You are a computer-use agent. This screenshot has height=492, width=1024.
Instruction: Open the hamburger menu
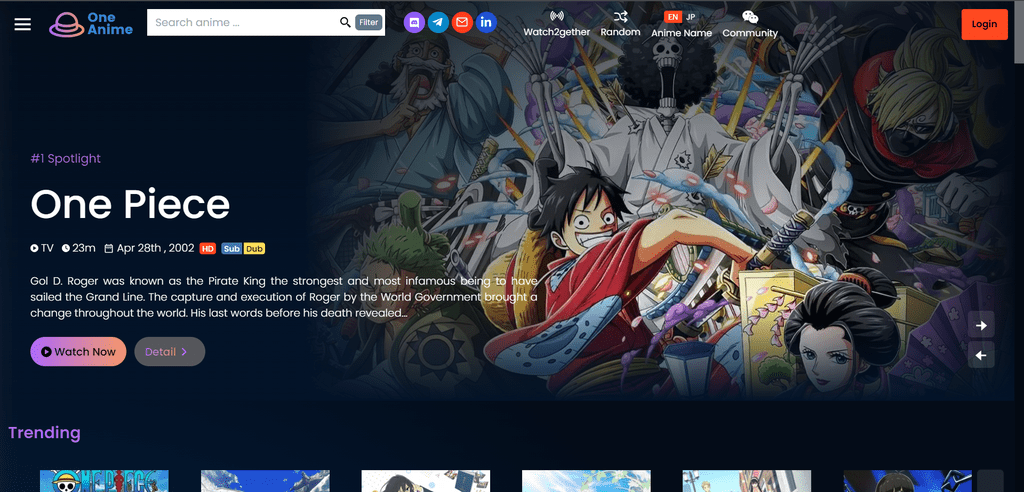coord(23,24)
